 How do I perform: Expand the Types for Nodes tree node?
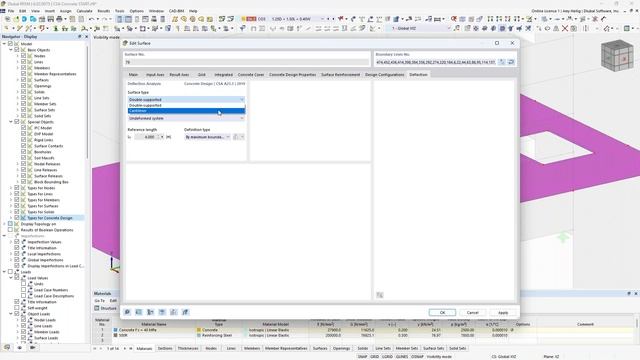pos(11,188)
